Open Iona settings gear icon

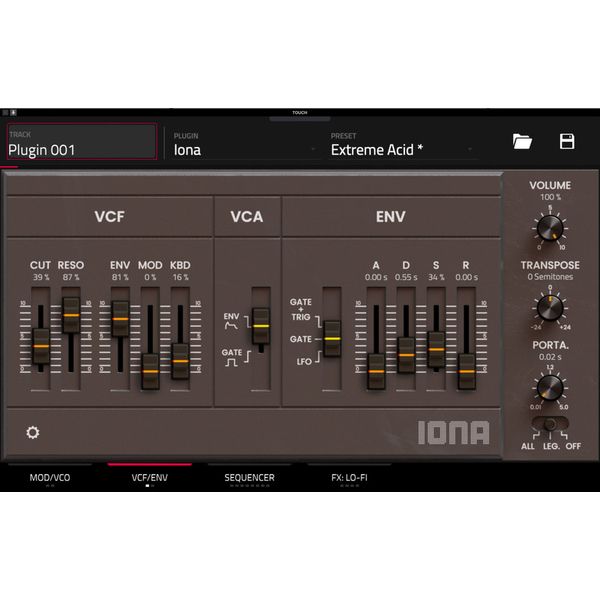point(33,432)
